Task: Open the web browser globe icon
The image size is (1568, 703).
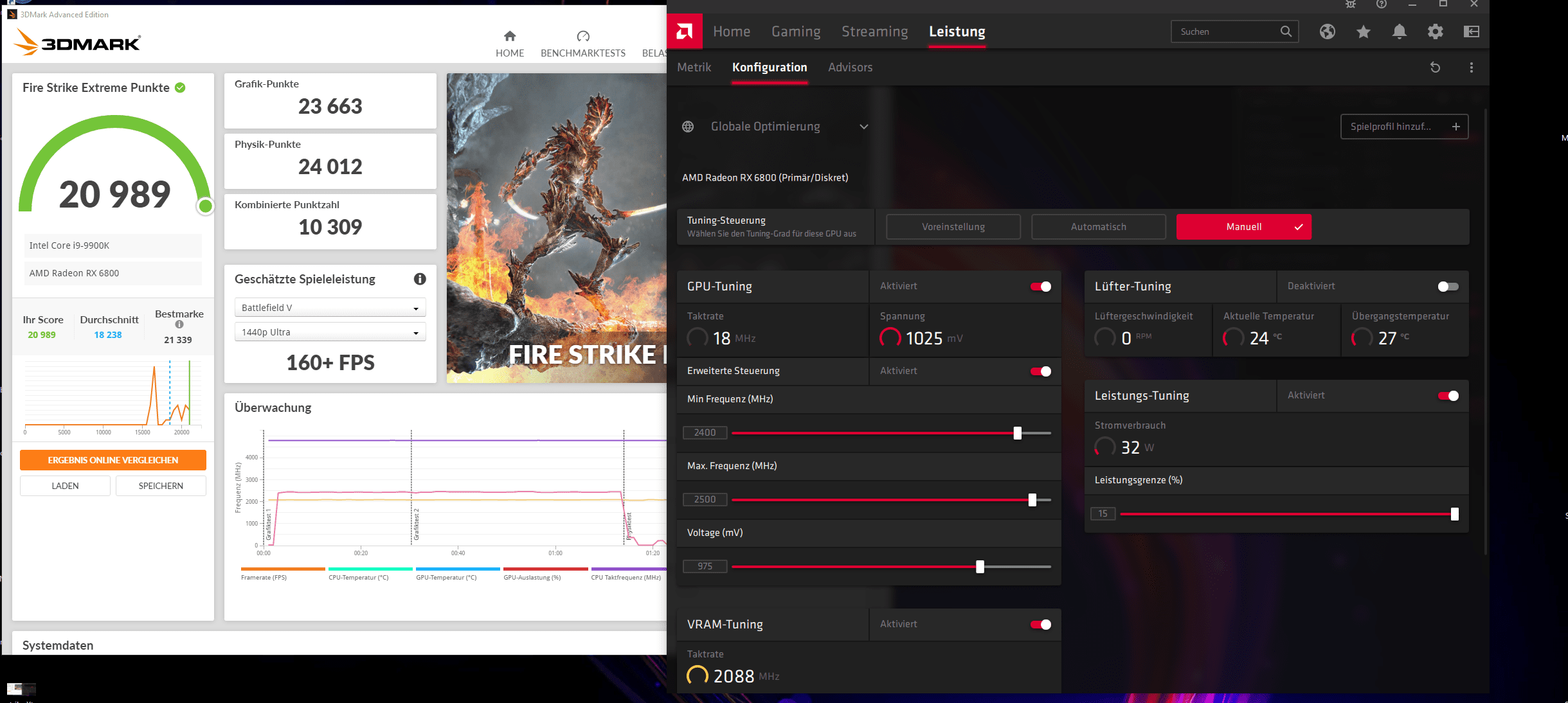Action: pyautogui.click(x=1328, y=31)
